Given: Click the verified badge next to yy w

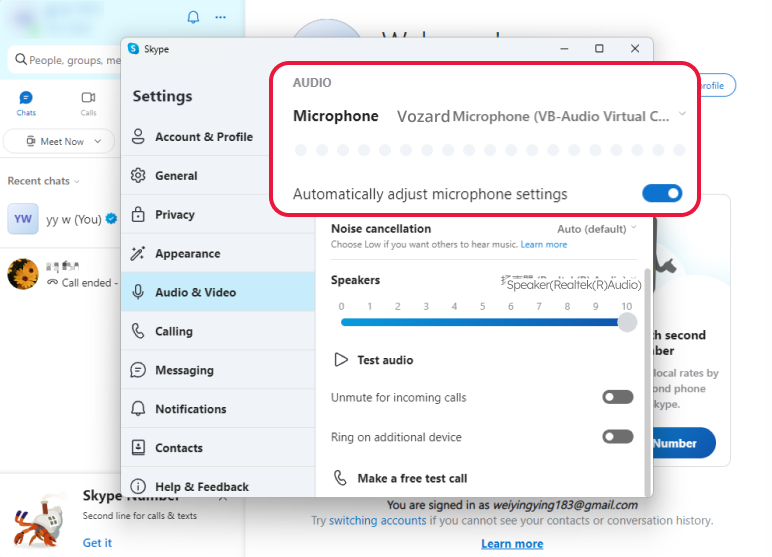Looking at the screenshot, I should click(x=112, y=218).
